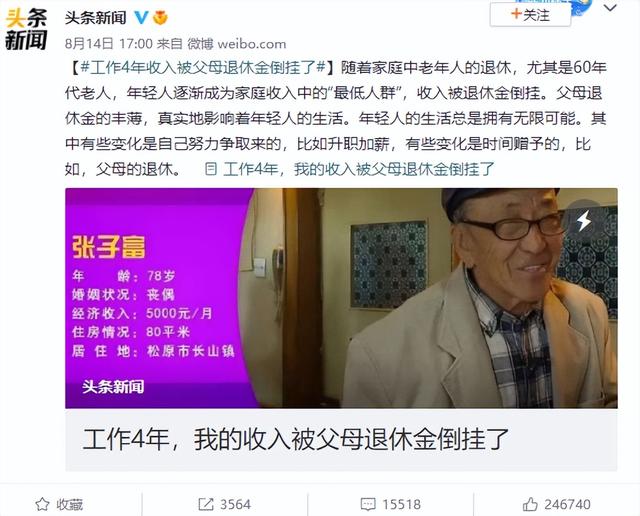Screen dimensions: 640x516
Task: Click the gold membership crown badge
Action: click(160, 18)
